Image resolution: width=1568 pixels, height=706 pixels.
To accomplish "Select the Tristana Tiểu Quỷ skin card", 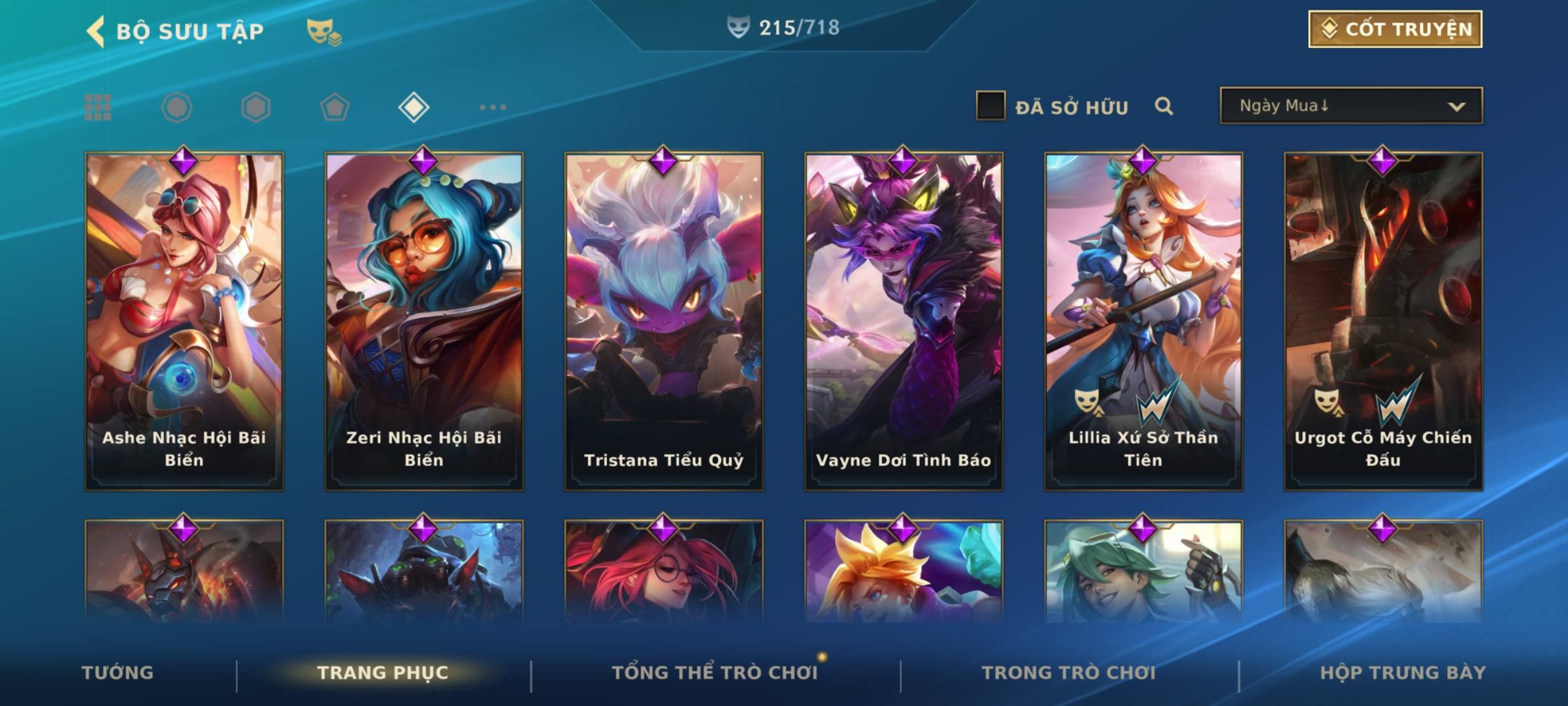I will (664, 322).
